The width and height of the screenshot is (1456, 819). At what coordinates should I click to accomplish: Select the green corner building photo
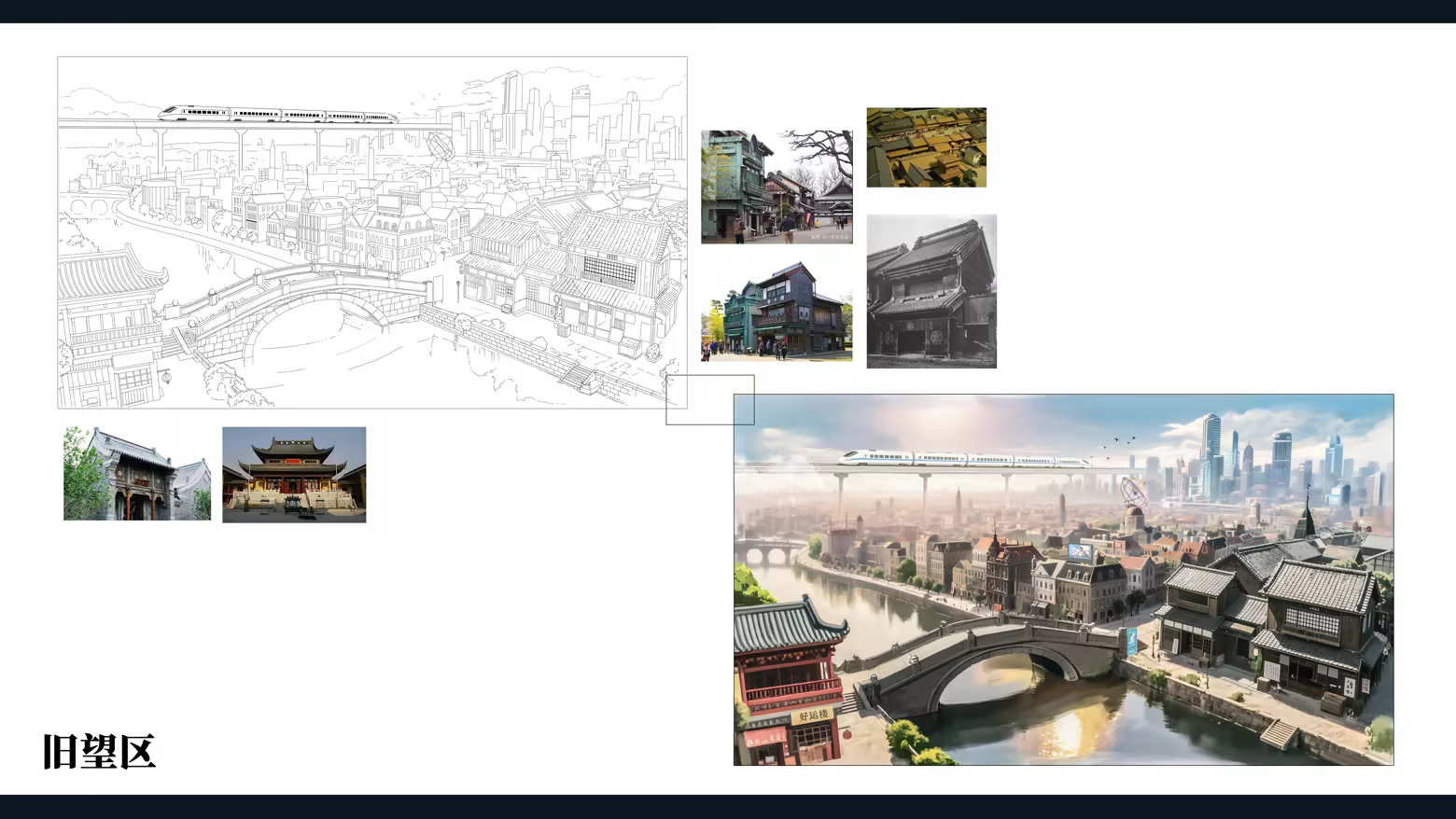coord(777,312)
